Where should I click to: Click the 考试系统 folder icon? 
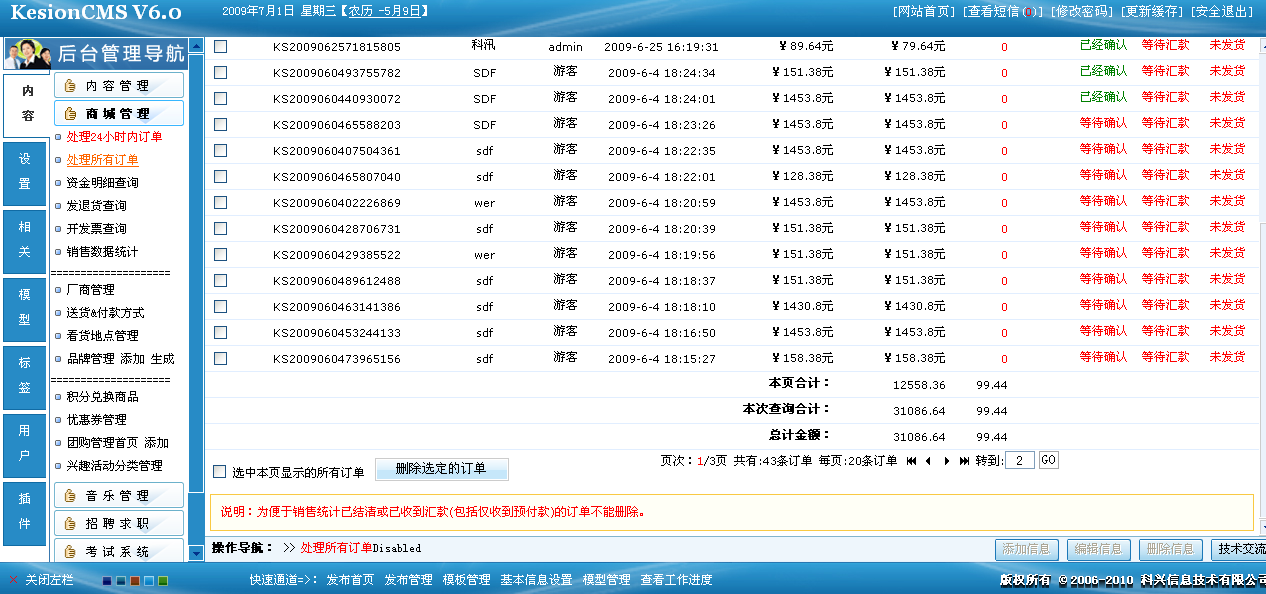[70, 553]
